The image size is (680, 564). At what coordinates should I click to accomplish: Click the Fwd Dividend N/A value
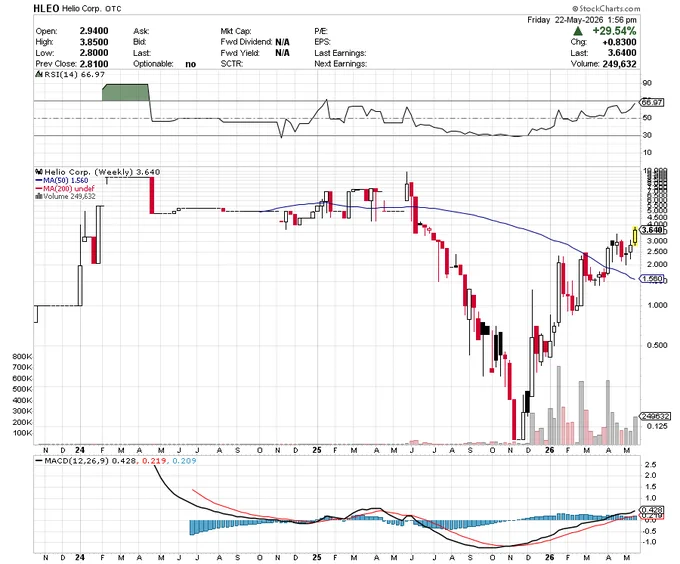282,42
